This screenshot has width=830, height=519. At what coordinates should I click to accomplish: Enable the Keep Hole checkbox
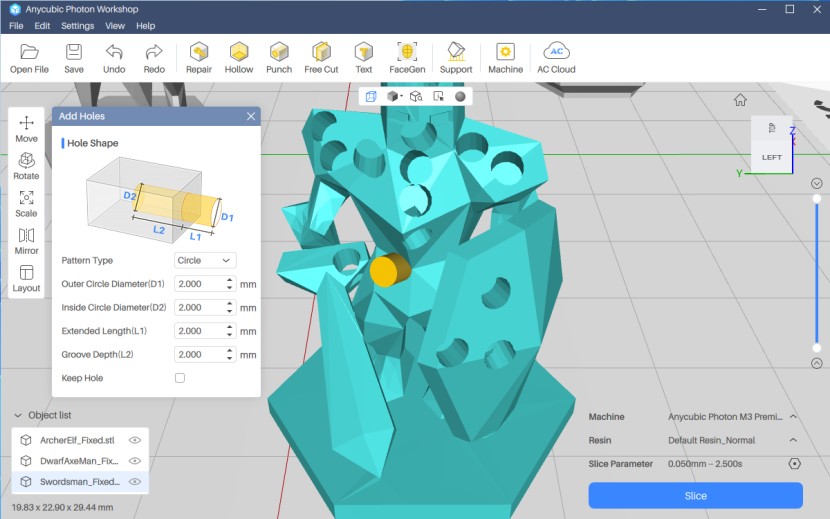(180, 378)
